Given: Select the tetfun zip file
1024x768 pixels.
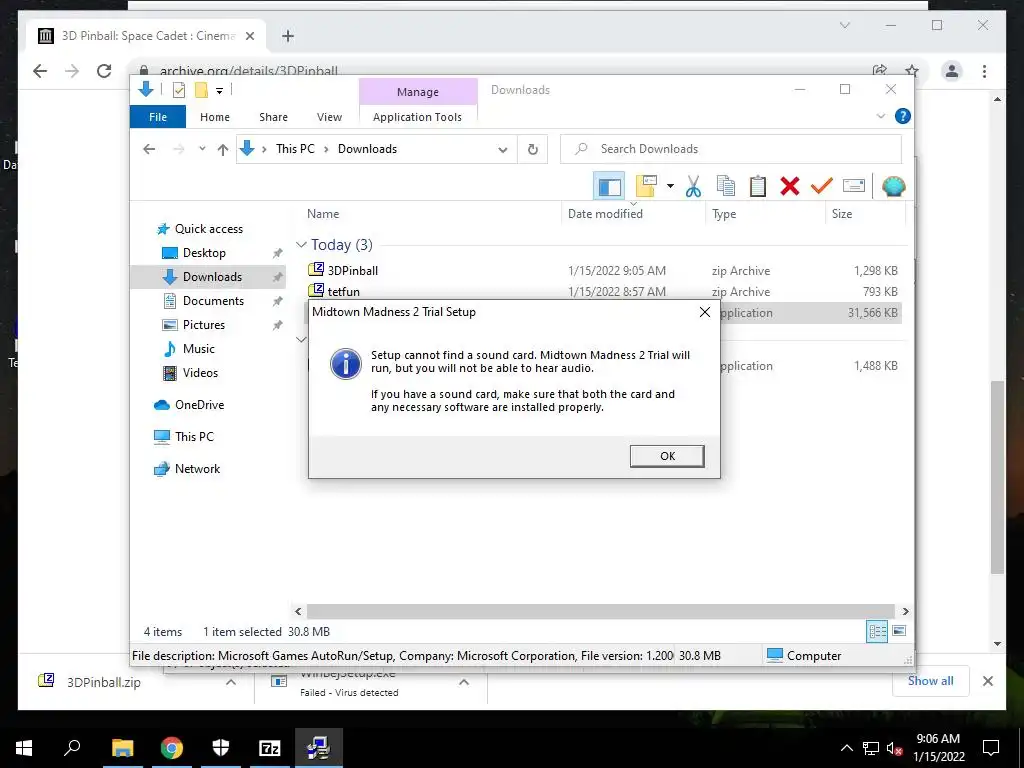Looking at the screenshot, I should click(344, 291).
